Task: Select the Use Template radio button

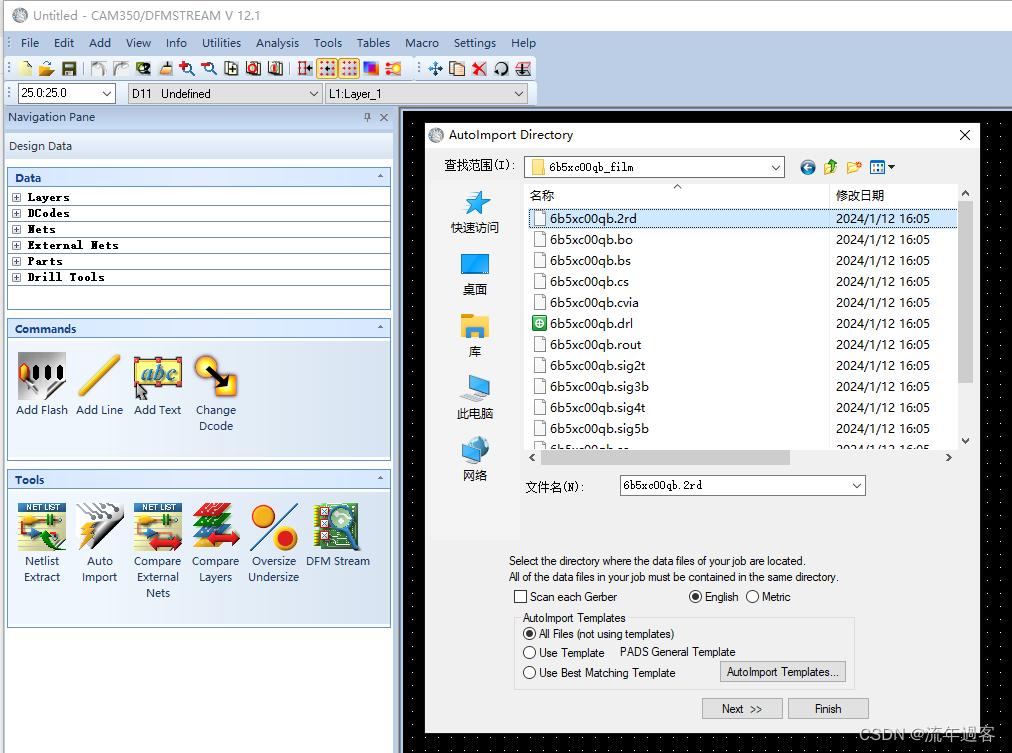Action: [529, 652]
